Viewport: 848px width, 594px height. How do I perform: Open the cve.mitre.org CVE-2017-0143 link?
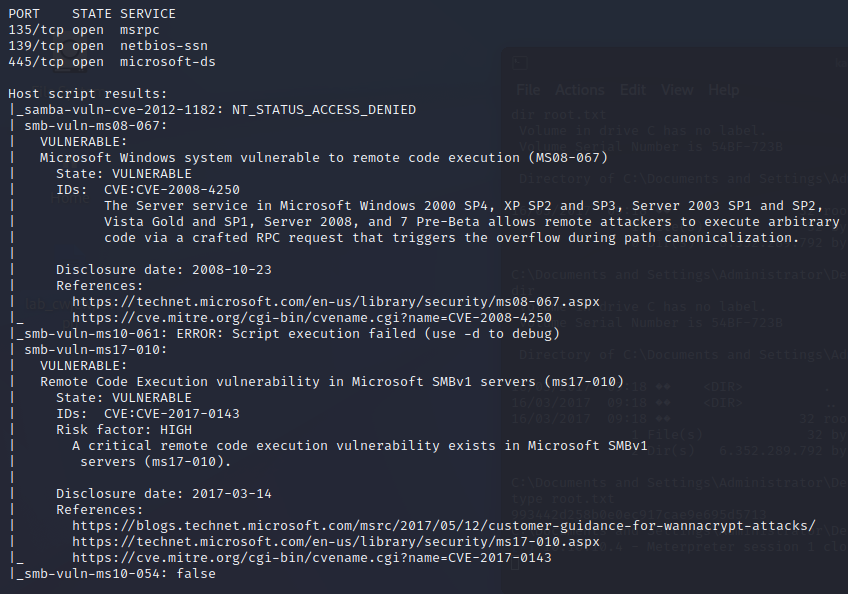click(312, 558)
